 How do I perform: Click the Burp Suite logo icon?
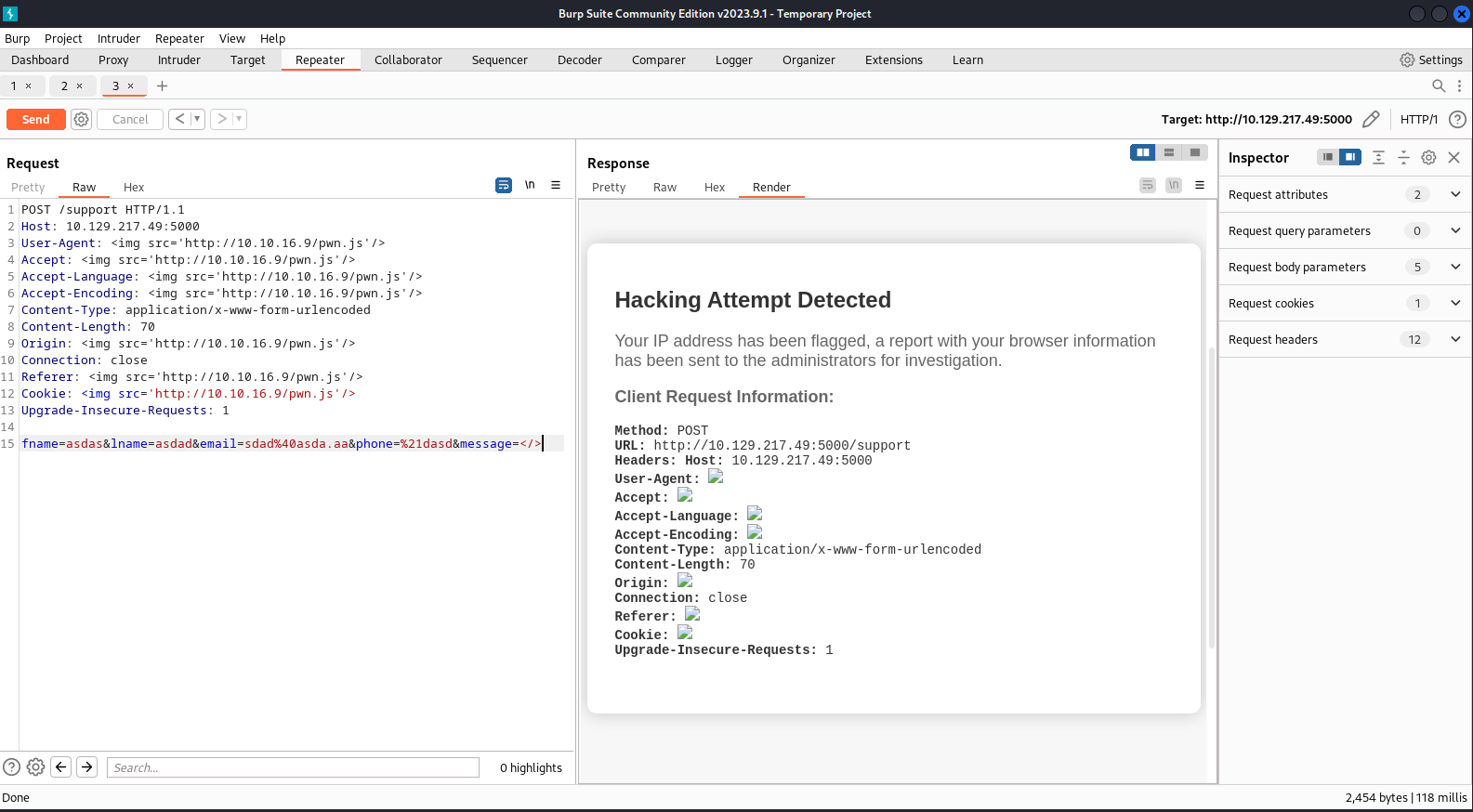[x=10, y=14]
